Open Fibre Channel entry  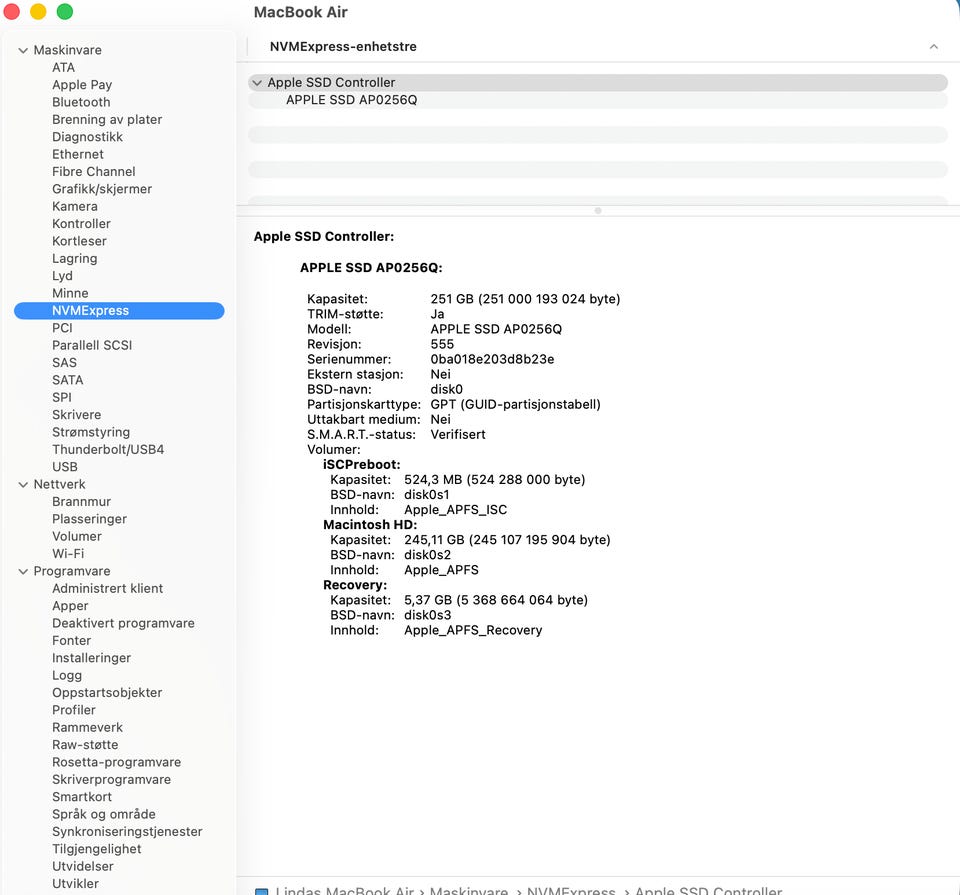(x=94, y=171)
